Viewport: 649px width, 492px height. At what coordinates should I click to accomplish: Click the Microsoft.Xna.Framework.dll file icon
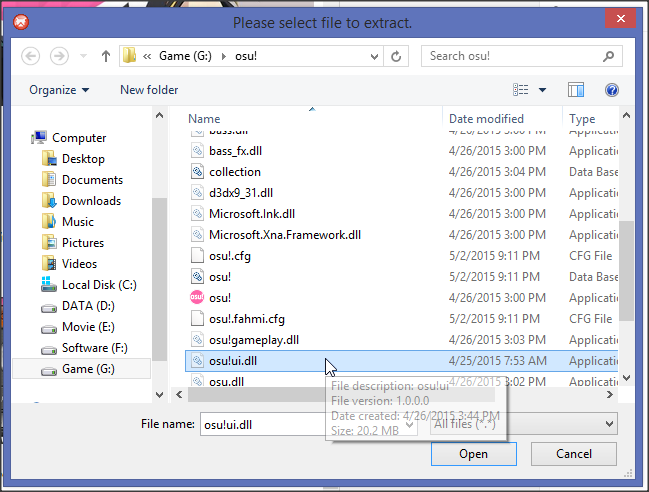click(197, 234)
